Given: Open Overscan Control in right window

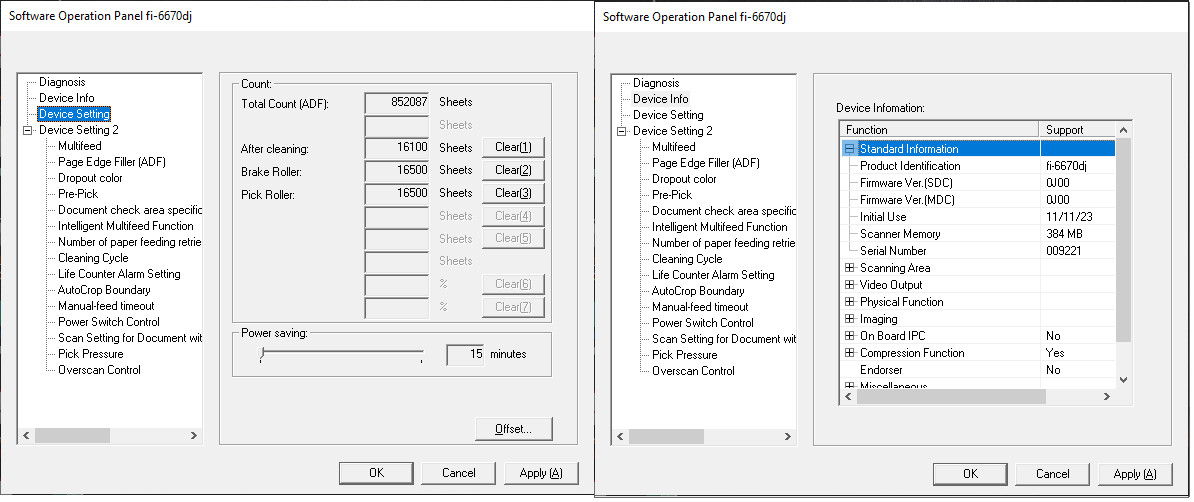Looking at the screenshot, I should (x=693, y=371).
